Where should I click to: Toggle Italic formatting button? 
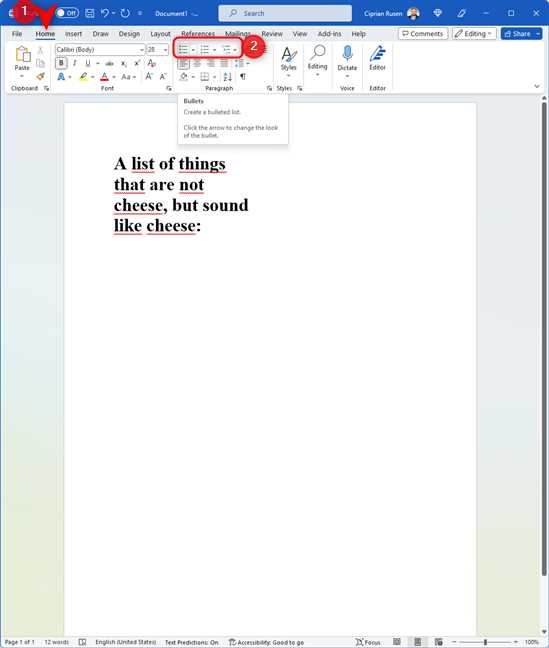pos(75,63)
